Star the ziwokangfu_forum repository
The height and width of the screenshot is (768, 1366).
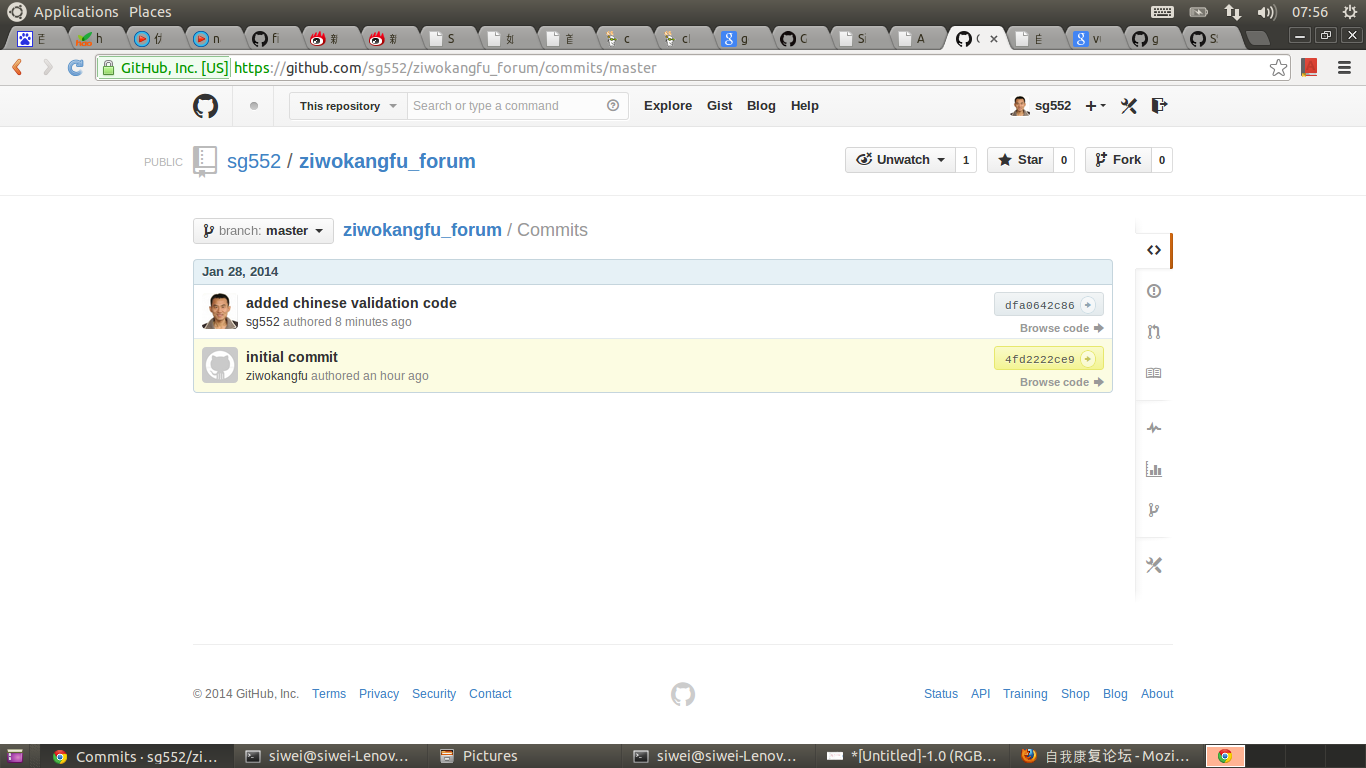coord(1022,159)
